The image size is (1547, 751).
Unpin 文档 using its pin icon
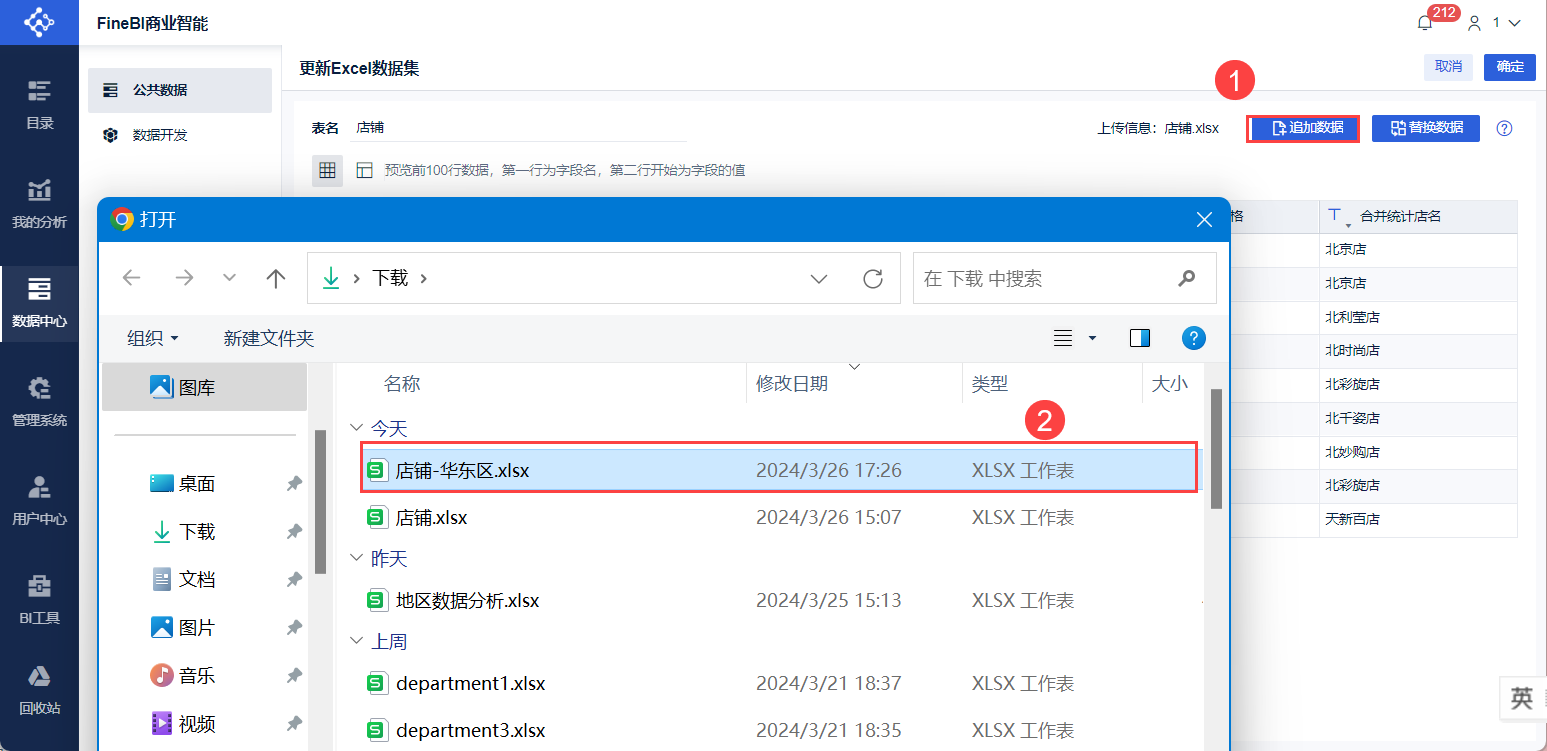click(294, 580)
